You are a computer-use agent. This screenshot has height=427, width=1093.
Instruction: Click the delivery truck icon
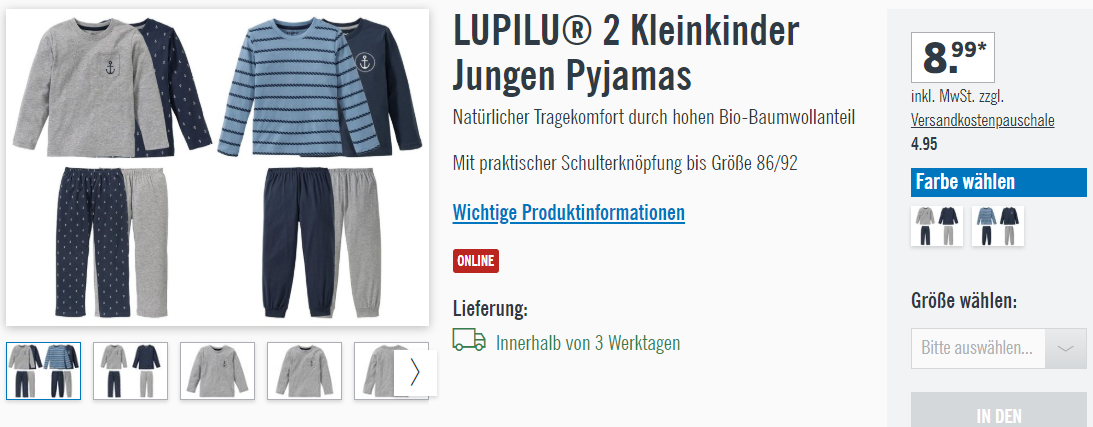click(469, 339)
